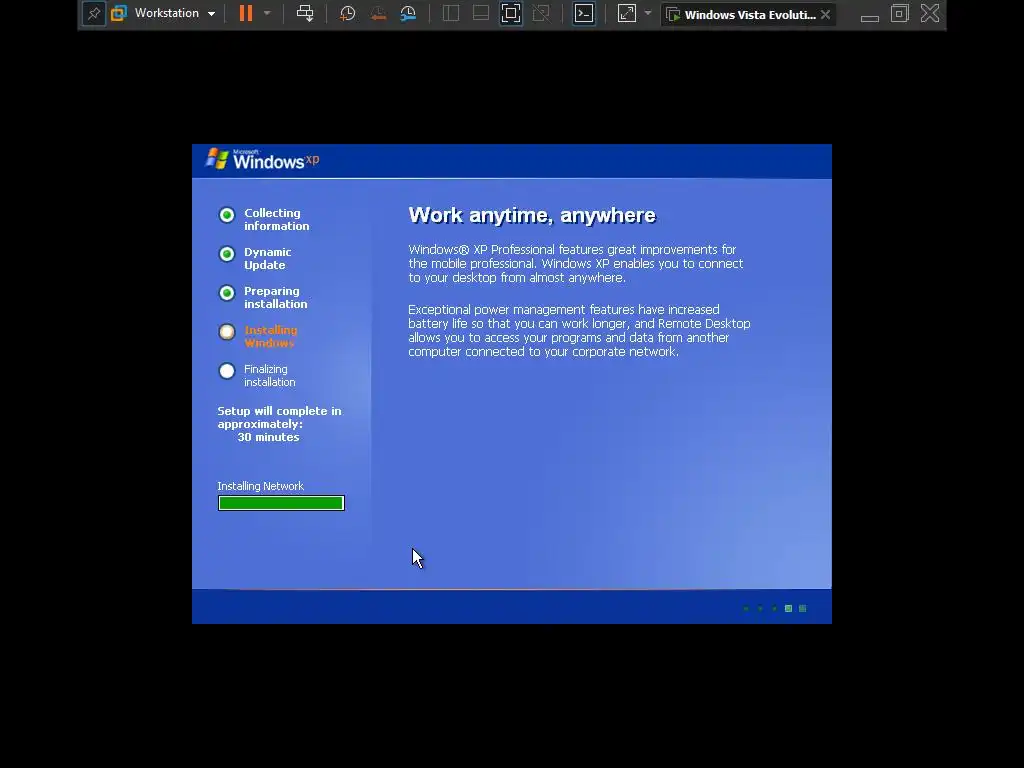Click the Installing Network status text
1024x768 pixels.
coord(261,486)
